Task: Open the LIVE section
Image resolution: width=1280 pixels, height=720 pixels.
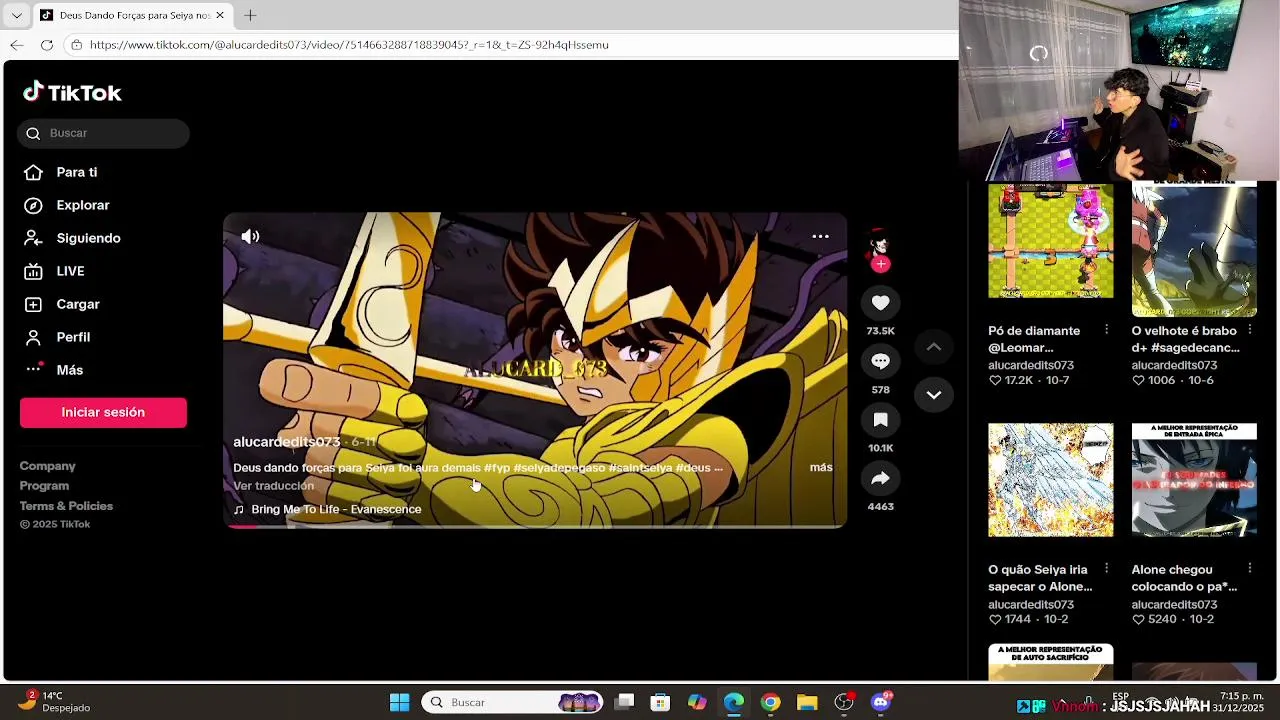Action: (x=70, y=271)
